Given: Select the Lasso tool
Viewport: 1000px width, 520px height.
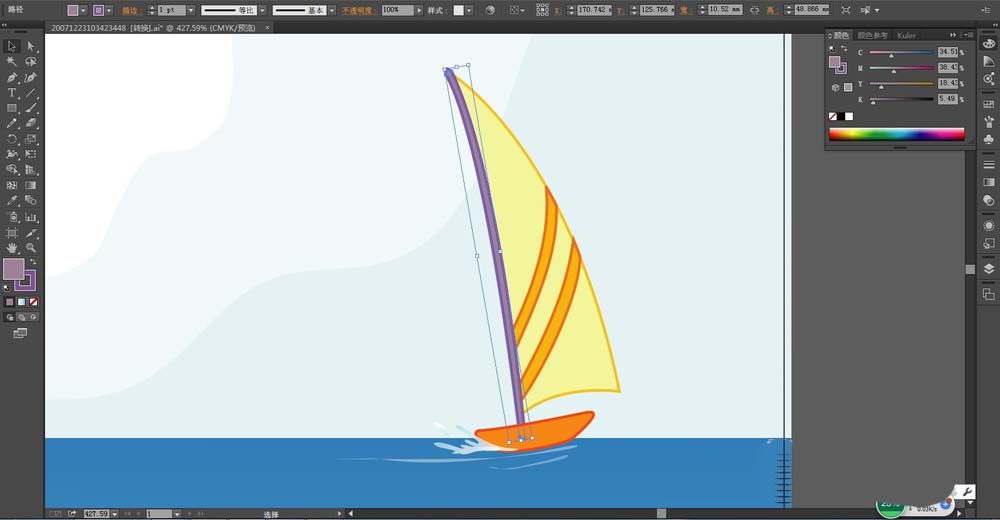Looking at the screenshot, I should coord(31,62).
